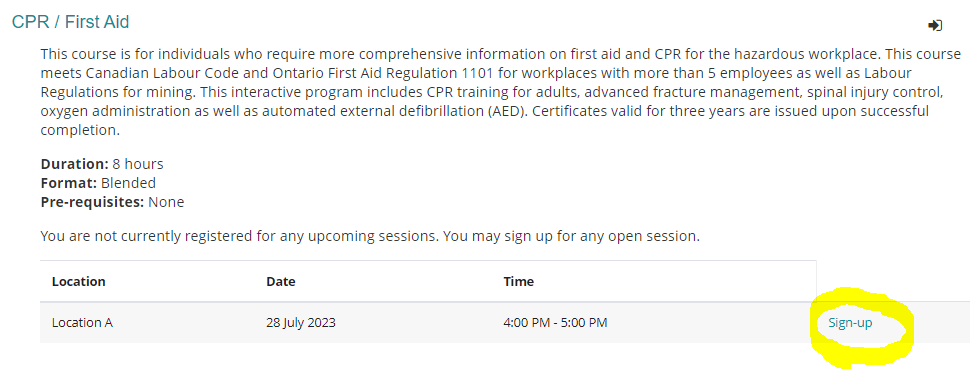Click the Blended format value

click(x=128, y=183)
